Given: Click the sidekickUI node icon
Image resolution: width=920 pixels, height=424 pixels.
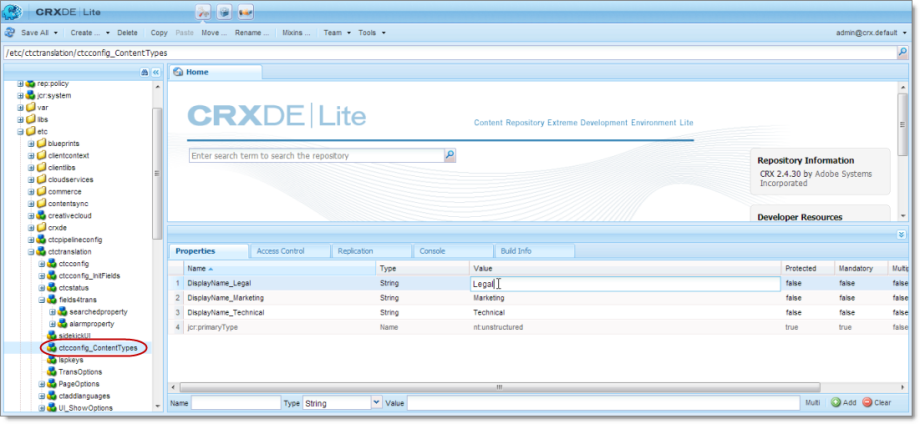Looking at the screenshot, I should coord(52,335).
